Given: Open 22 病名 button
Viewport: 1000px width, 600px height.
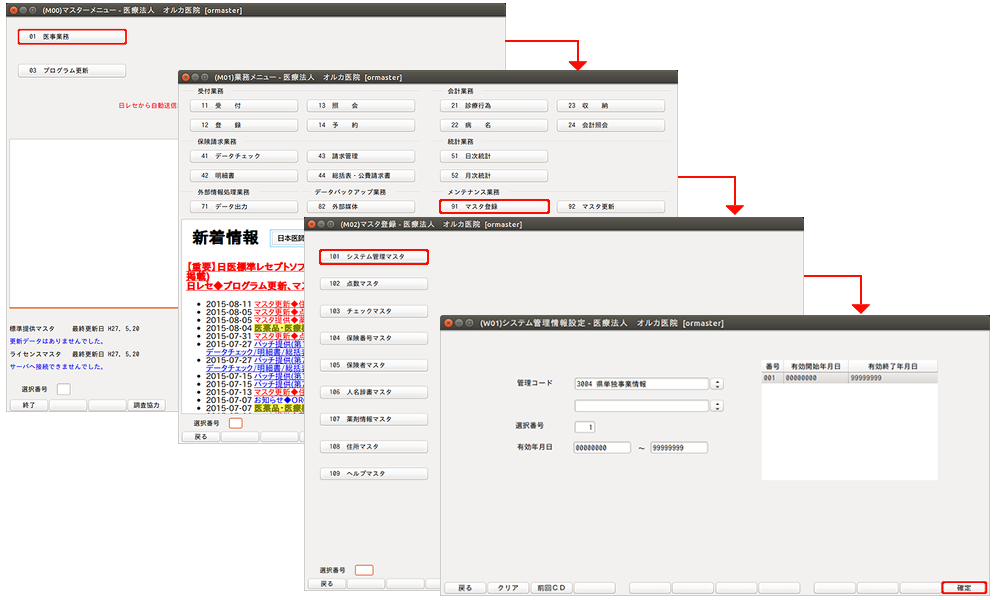Looking at the screenshot, I should [494, 125].
